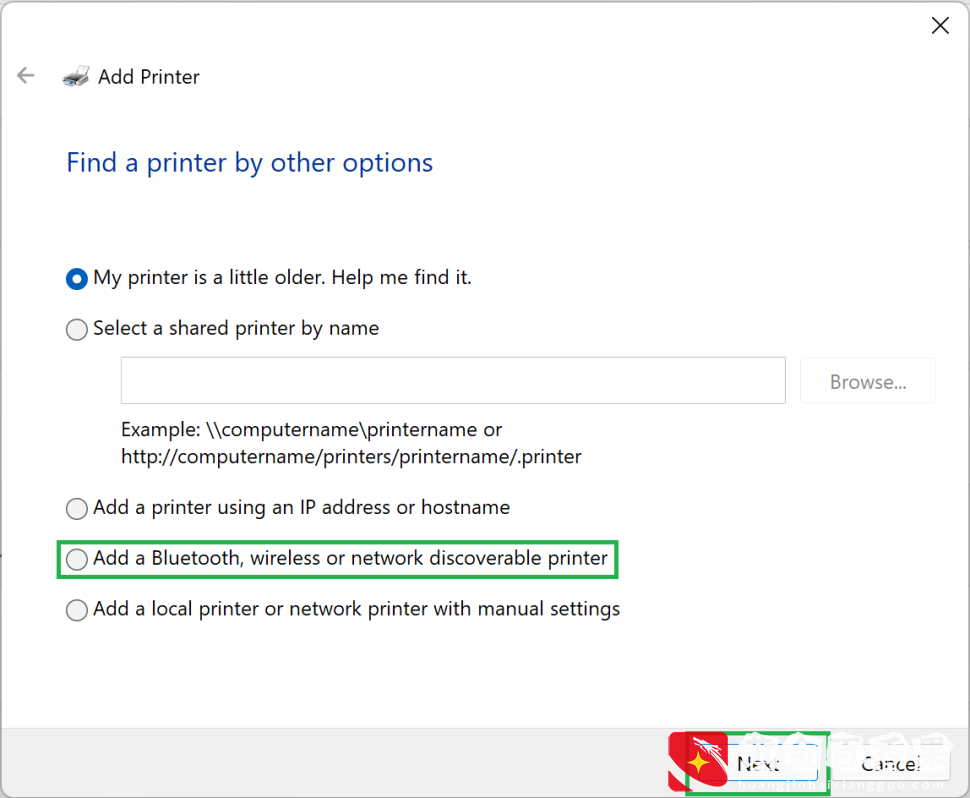Click the printer icon beside Add Printer
This screenshot has width=970, height=798.
[x=76, y=76]
